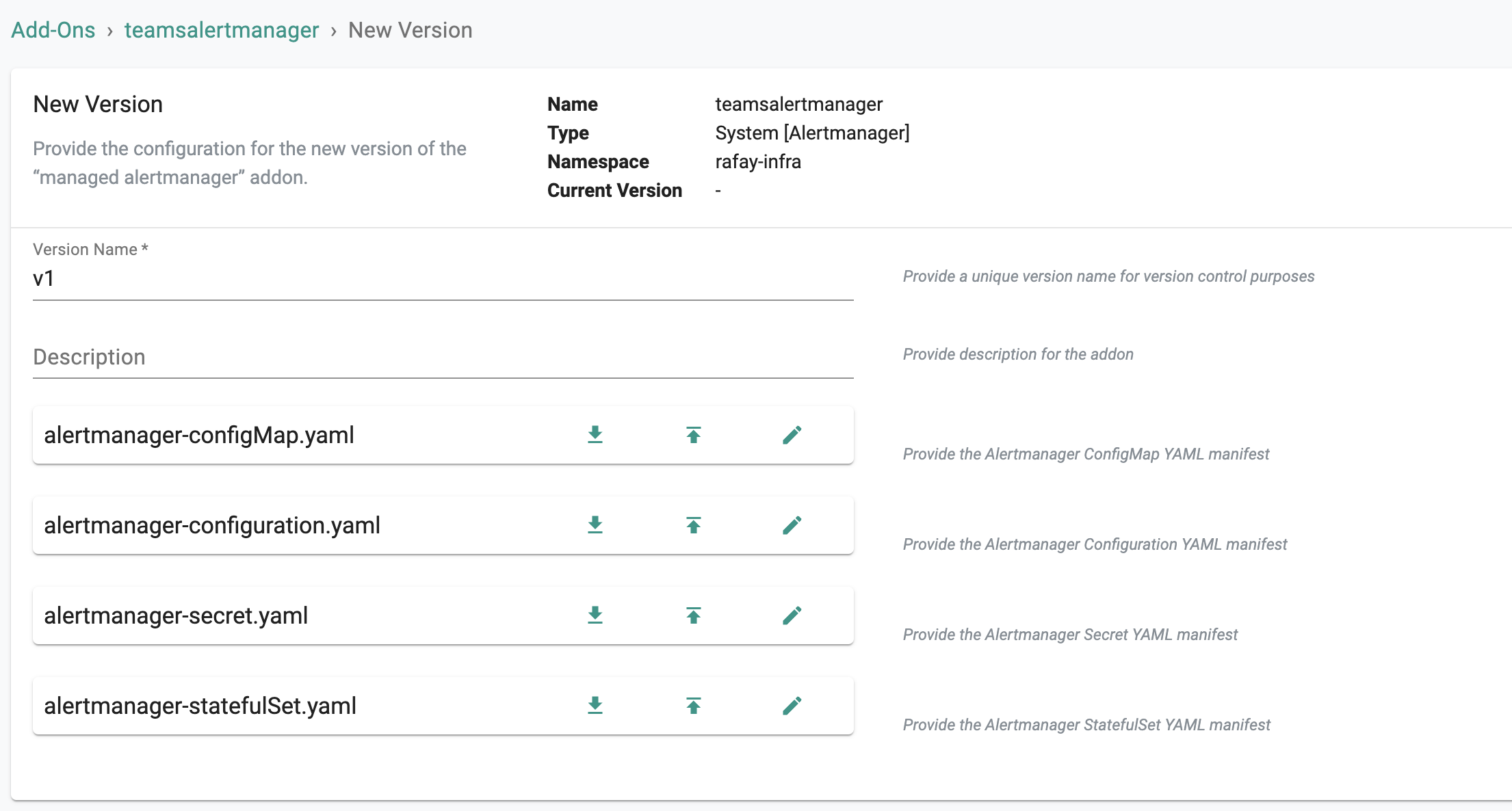Upload file for alertmanager-secret.yaml
1512x811 pixels.
[x=694, y=615]
